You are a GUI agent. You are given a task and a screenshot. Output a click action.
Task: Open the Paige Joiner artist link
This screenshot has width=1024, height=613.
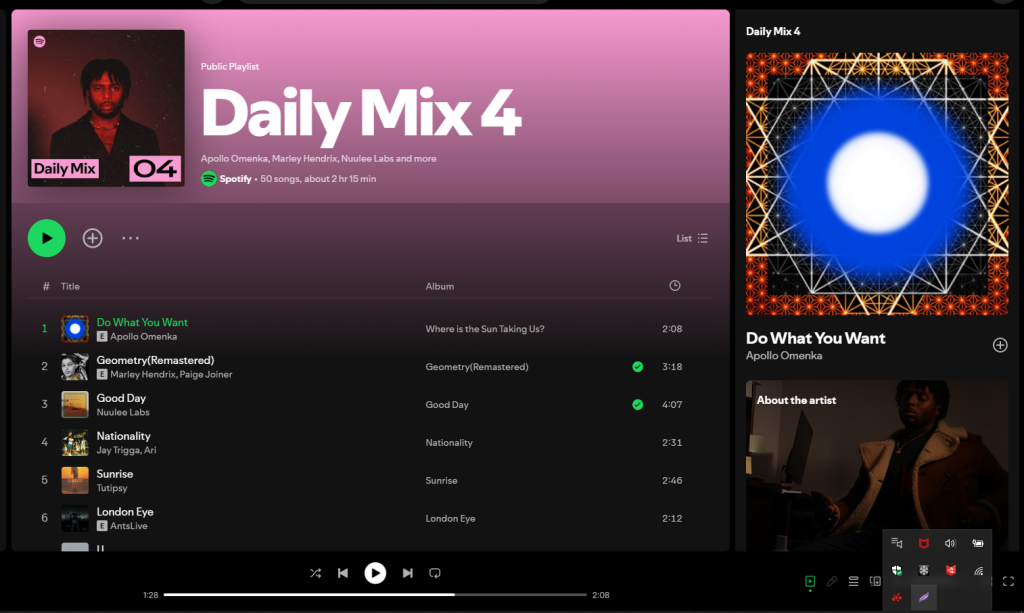206,375
